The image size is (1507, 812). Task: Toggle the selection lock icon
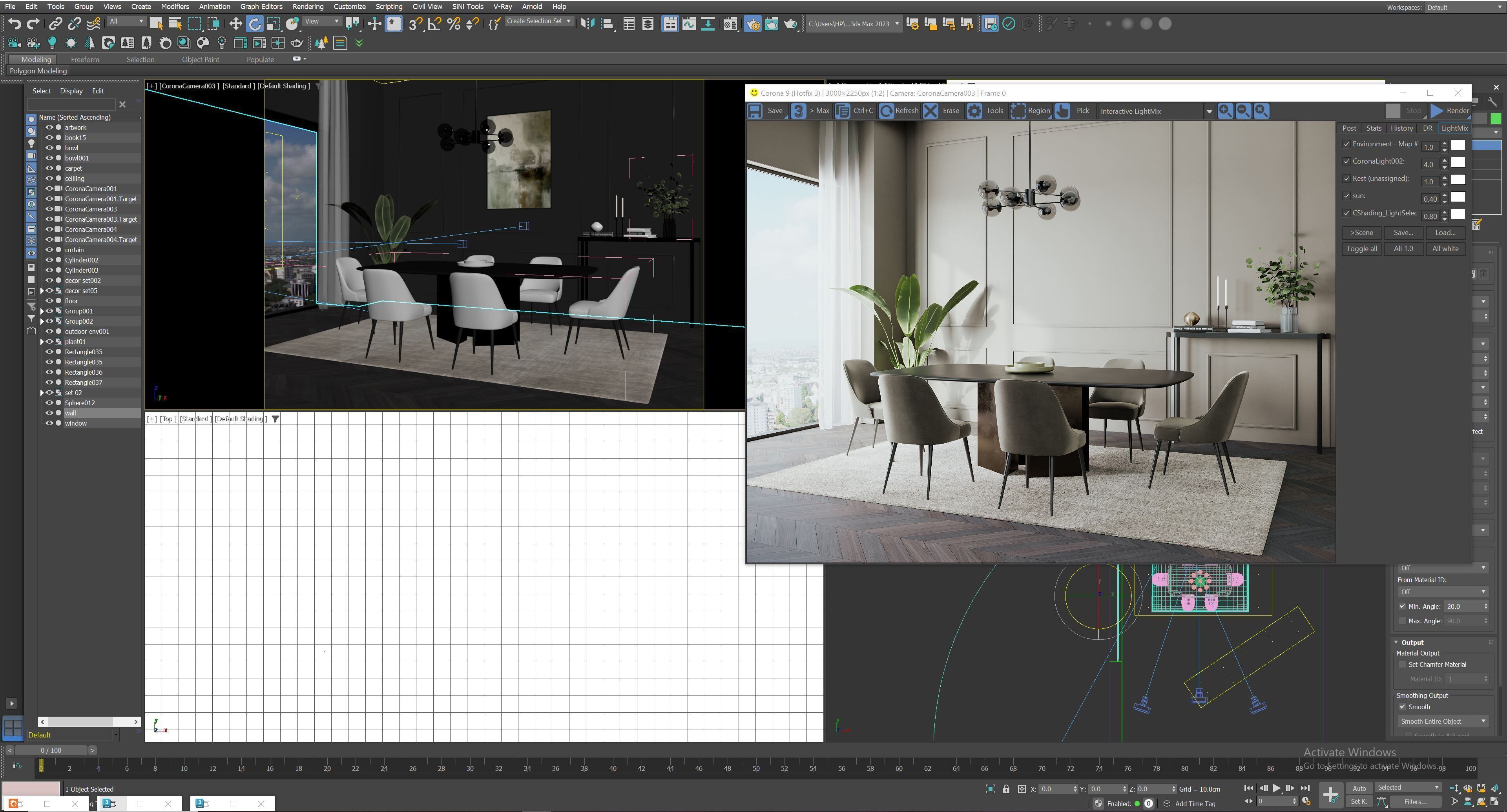click(1006, 789)
